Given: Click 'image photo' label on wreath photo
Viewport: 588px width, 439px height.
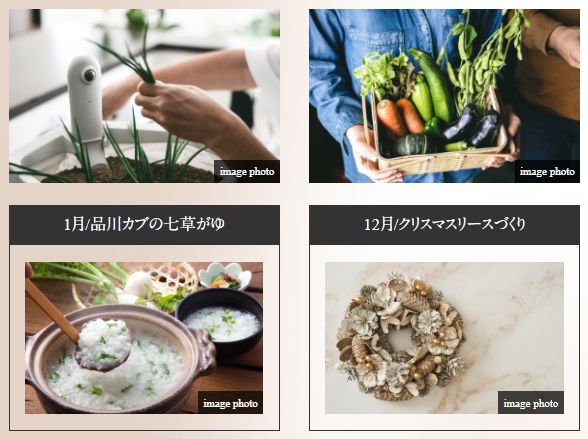Looking at the screenshot, I should (531, 403).
